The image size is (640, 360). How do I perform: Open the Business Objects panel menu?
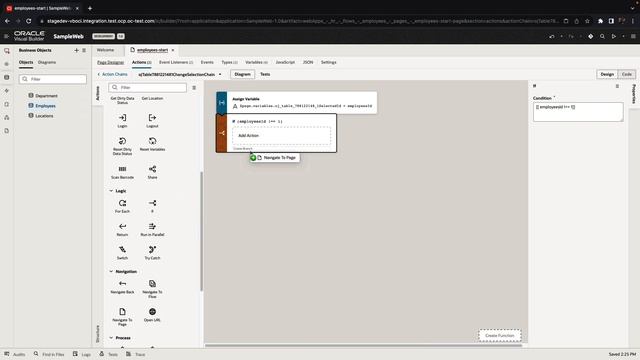[x=84, y=50]
